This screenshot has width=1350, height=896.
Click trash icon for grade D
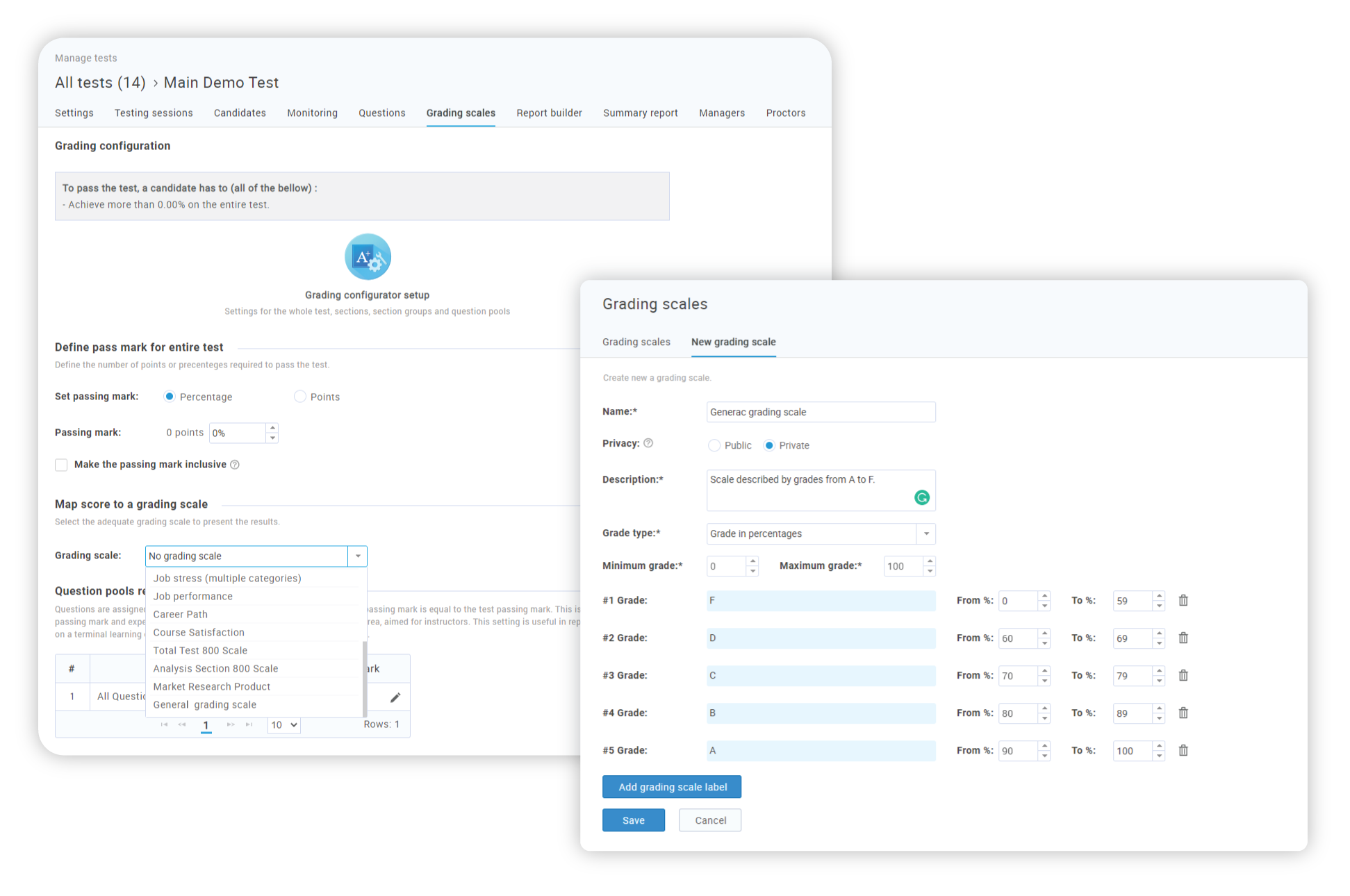(1183, 638)
